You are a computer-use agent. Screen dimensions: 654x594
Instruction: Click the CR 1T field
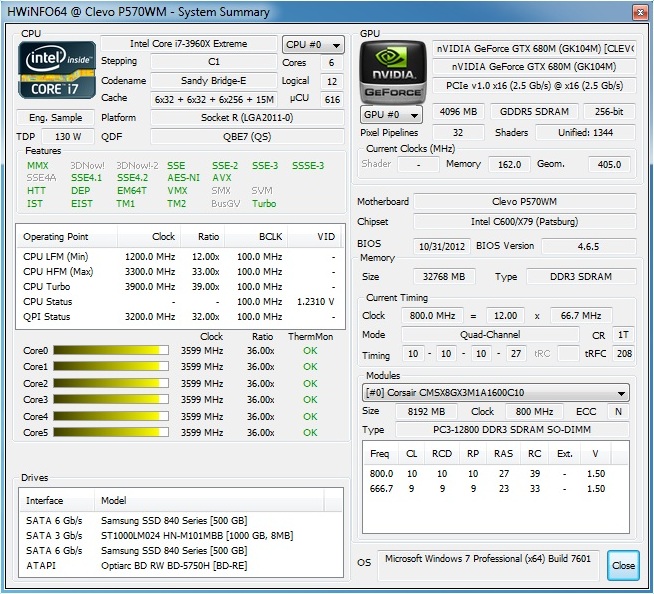click(623, 335)
